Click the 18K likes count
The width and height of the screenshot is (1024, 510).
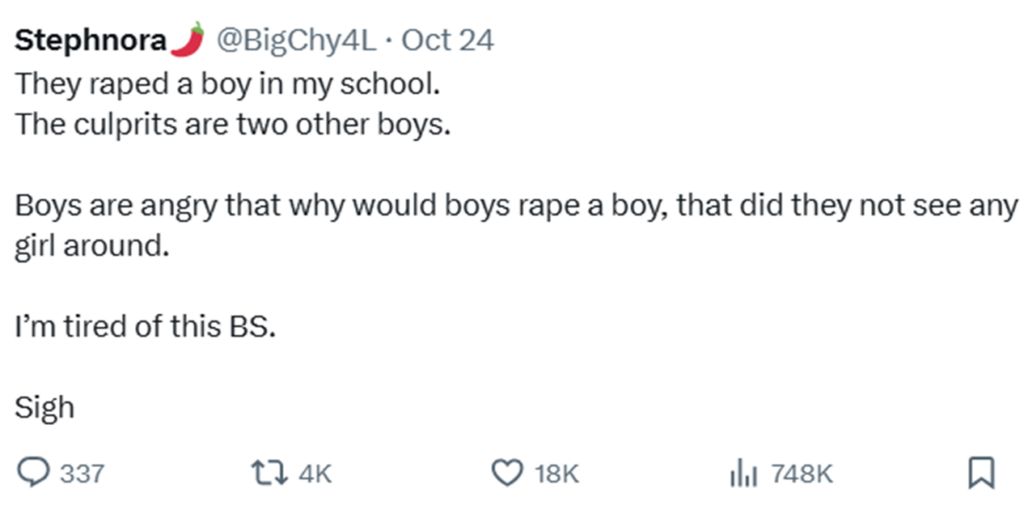[557, 474]
